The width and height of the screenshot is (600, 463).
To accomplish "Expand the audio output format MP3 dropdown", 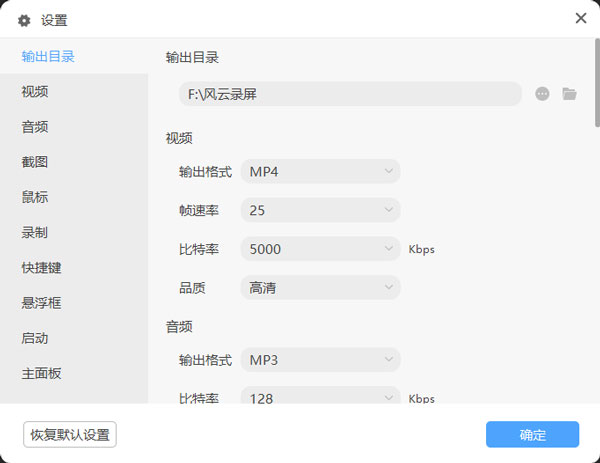I will [320, 360].
